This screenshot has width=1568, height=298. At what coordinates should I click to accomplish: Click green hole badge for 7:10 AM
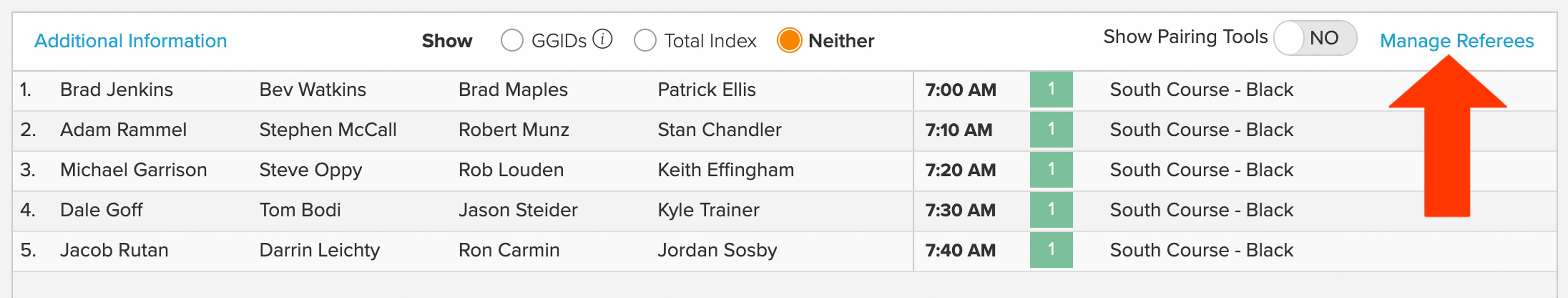click(1051, 129)
